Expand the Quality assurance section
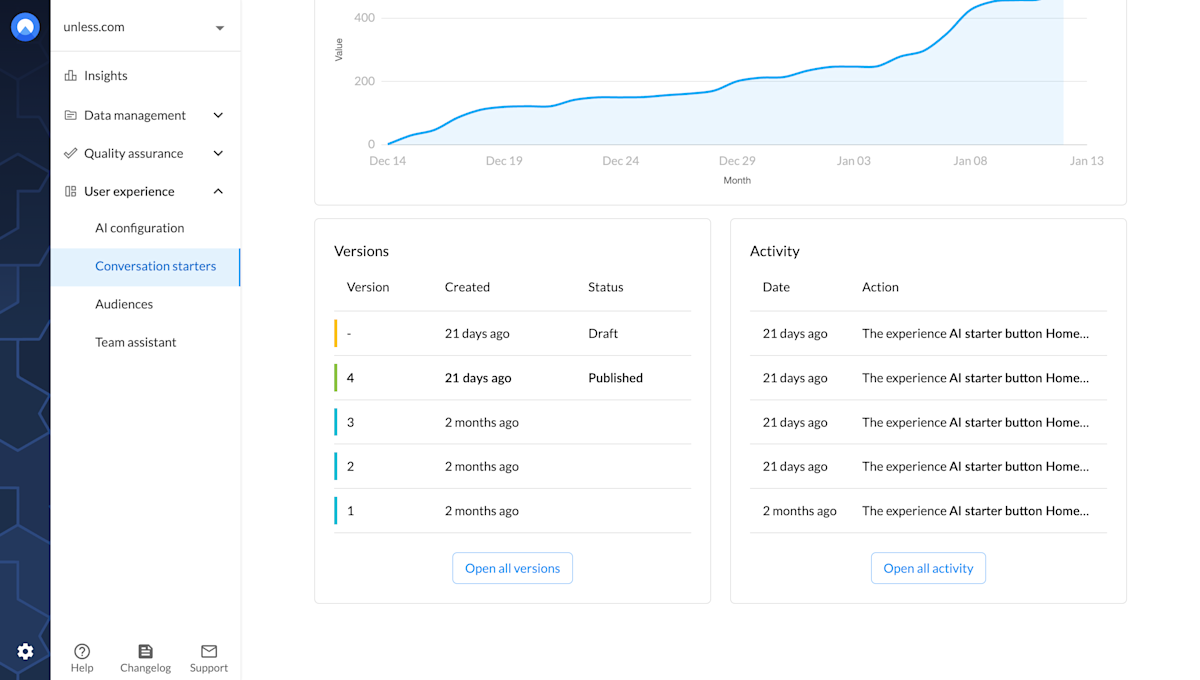Viewport: 1200px width, 680px height. click(x=218, y=152)
